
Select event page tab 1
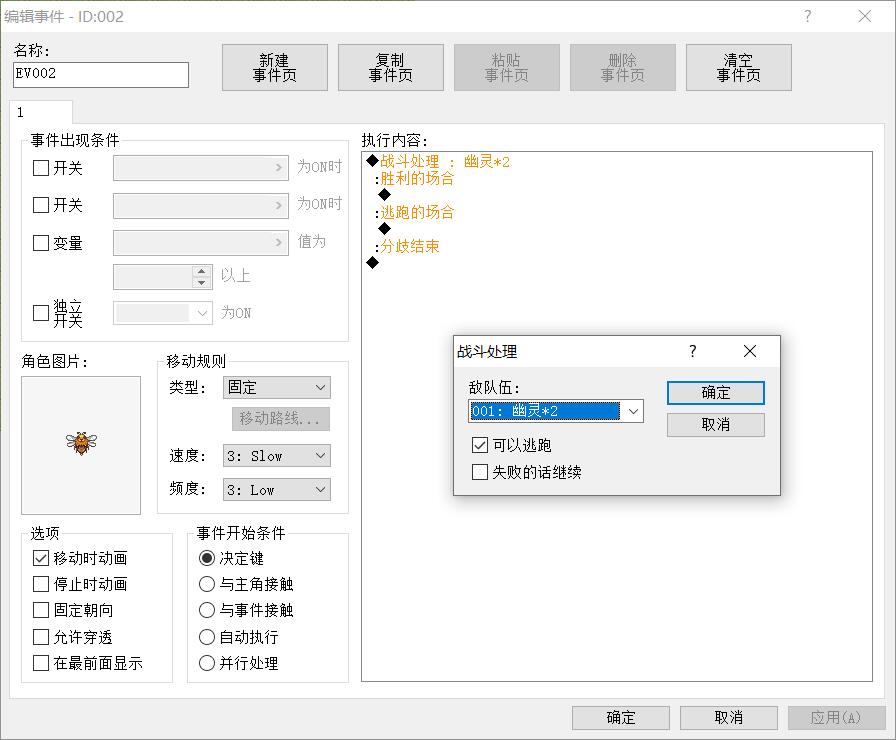click(x=41, y=112)
